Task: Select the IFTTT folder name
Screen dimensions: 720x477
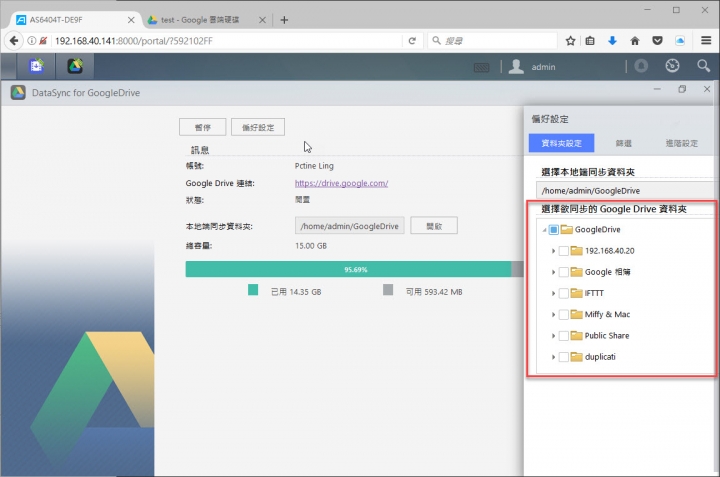Action: coord(594,293)
